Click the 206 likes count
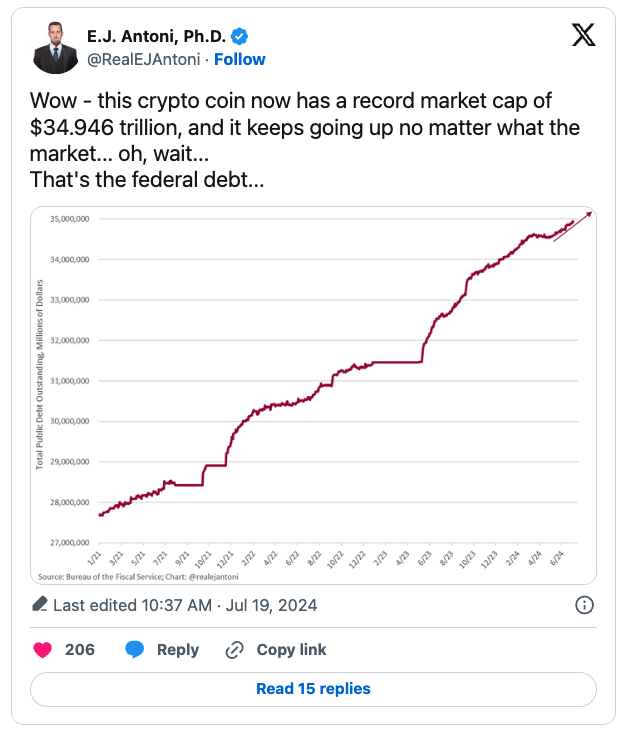Image resolution: width=627 pixels, height=732 pixels. click(80, 650)
